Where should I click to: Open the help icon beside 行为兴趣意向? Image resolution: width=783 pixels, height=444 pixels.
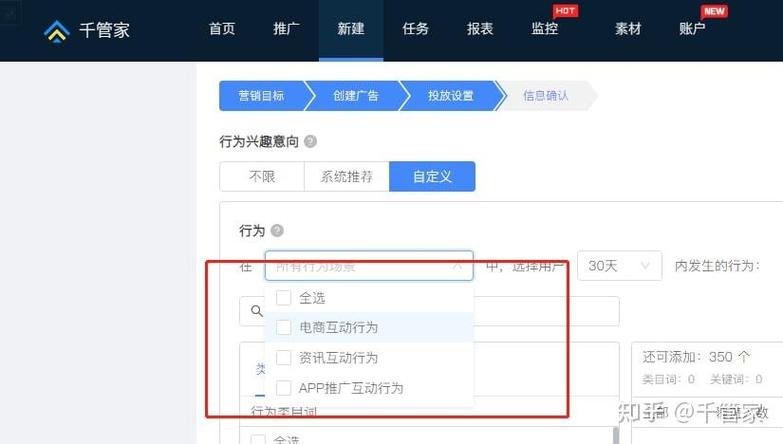click(x=310, y=141)
